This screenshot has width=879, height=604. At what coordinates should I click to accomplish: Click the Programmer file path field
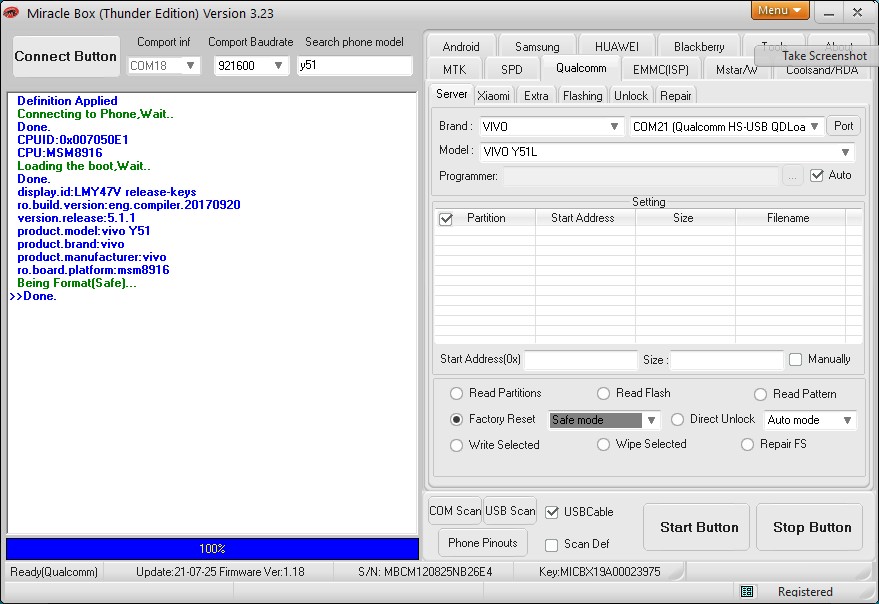point(641,176)
